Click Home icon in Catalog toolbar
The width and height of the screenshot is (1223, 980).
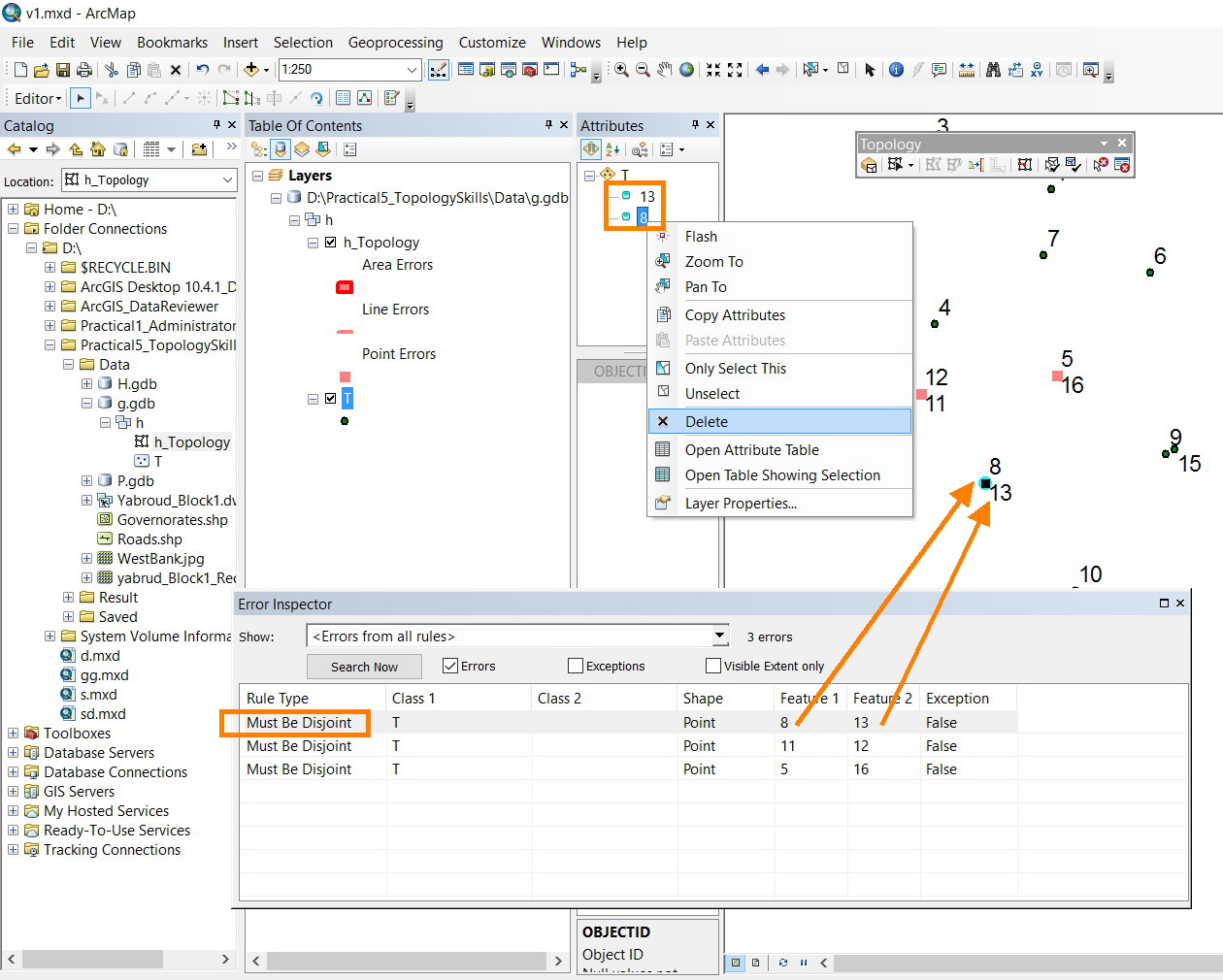click(98, 149)
